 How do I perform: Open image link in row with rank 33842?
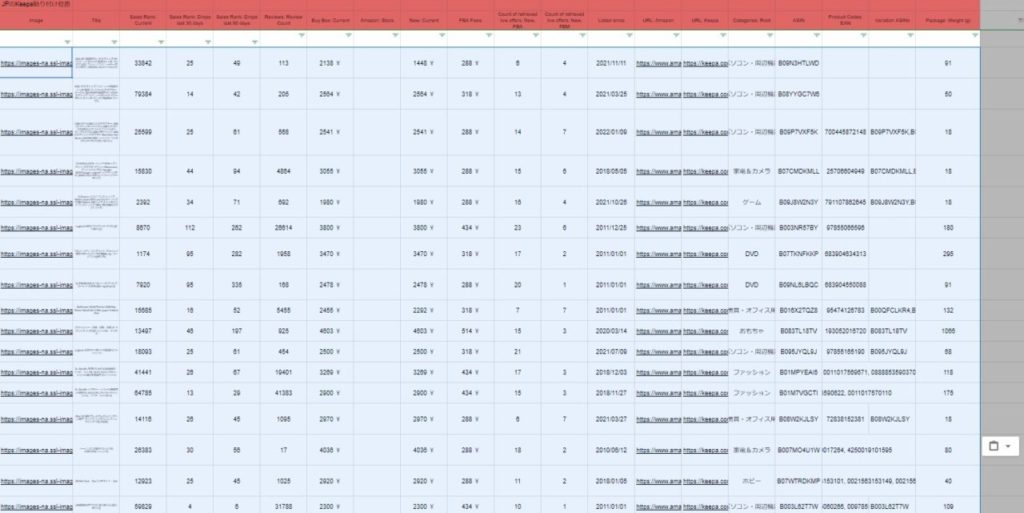[36, 63]
